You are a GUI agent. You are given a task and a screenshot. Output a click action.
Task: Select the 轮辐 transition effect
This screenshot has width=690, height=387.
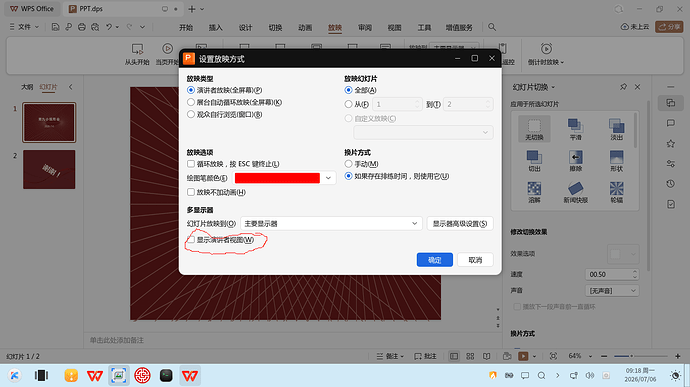point(617,192)
